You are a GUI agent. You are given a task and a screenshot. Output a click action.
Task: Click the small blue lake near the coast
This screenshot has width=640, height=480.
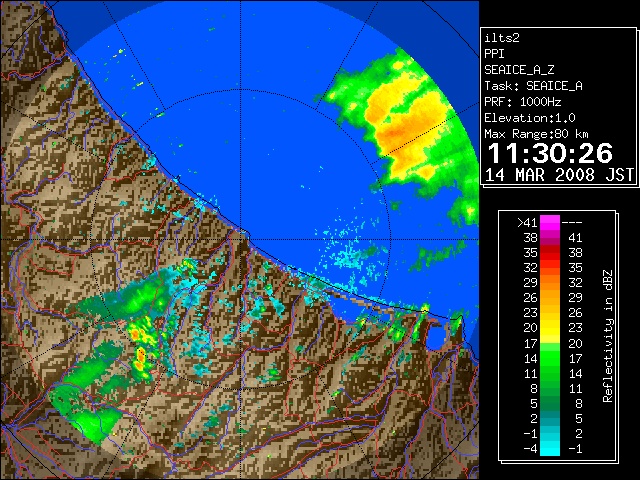tap(436, 336)
